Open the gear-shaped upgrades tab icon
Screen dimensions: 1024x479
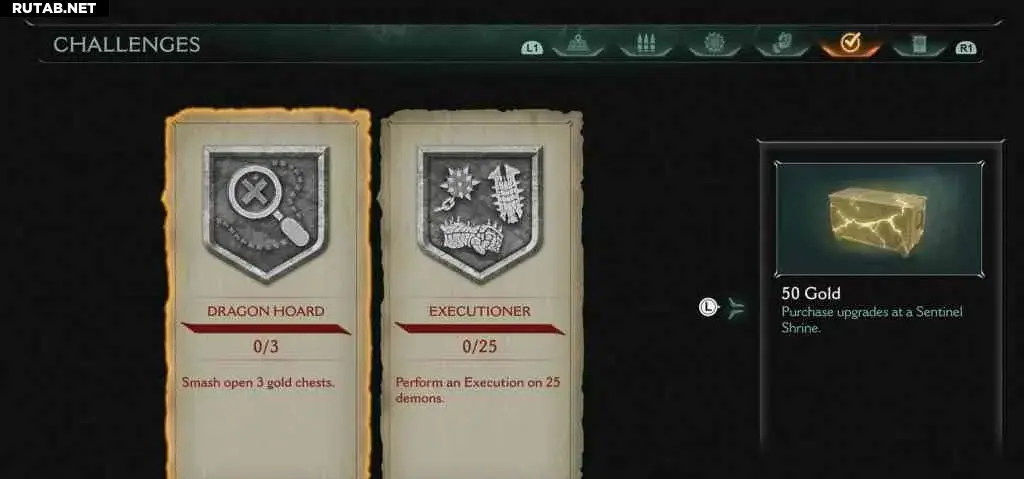[714, 44]
